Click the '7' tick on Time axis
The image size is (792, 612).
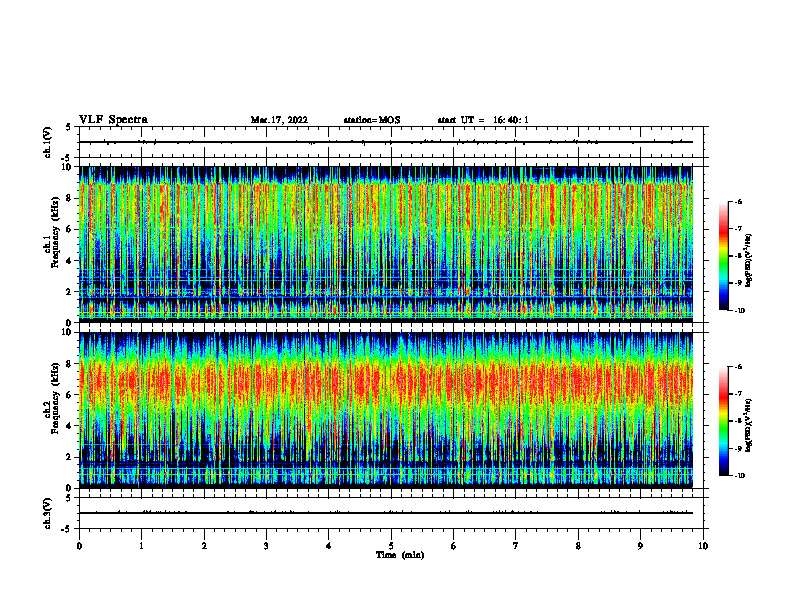pos(516,546)
